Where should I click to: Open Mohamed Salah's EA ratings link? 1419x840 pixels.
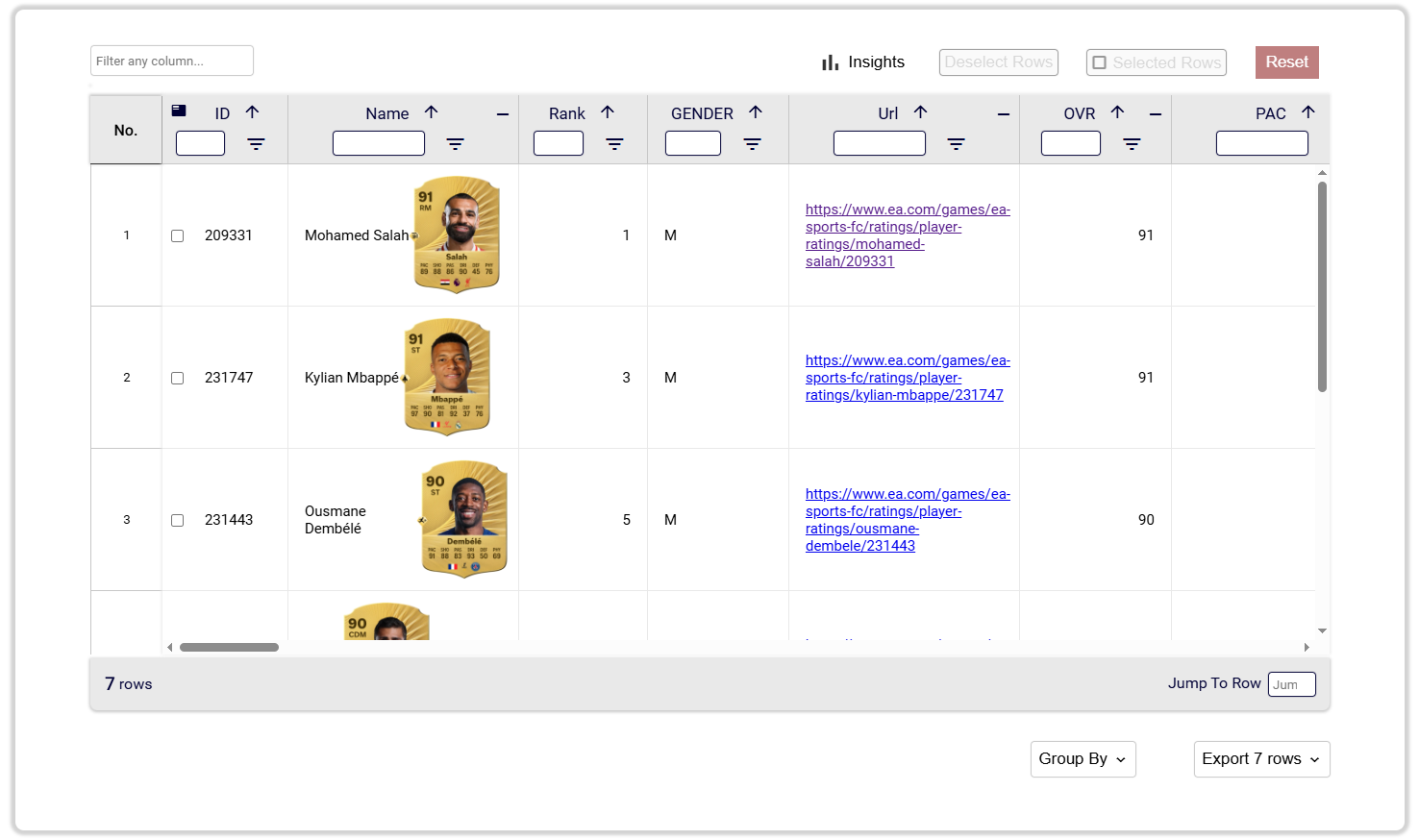tap(908, 235)
